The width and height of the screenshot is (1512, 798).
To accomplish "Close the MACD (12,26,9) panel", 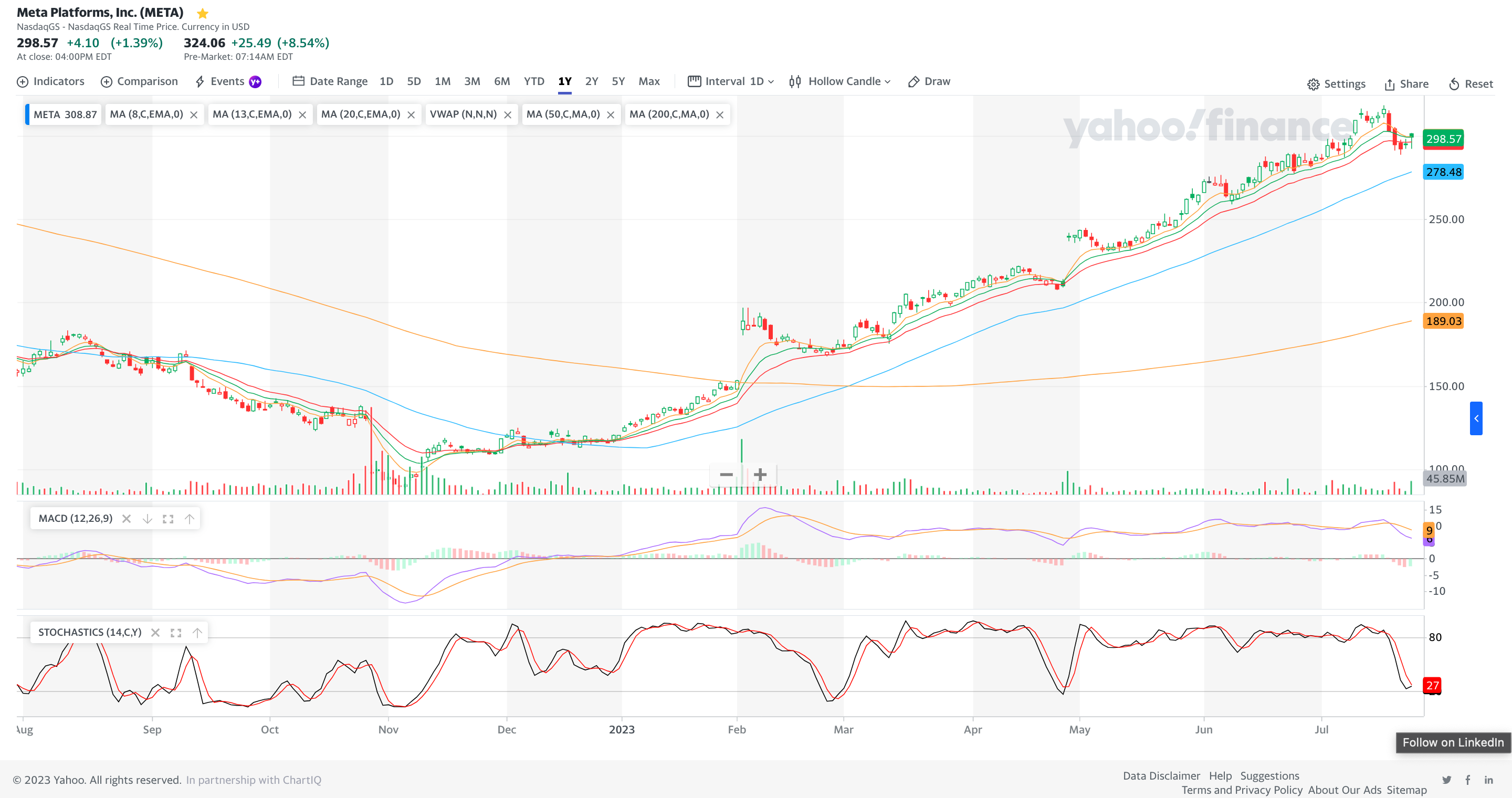I will [126, 519].
